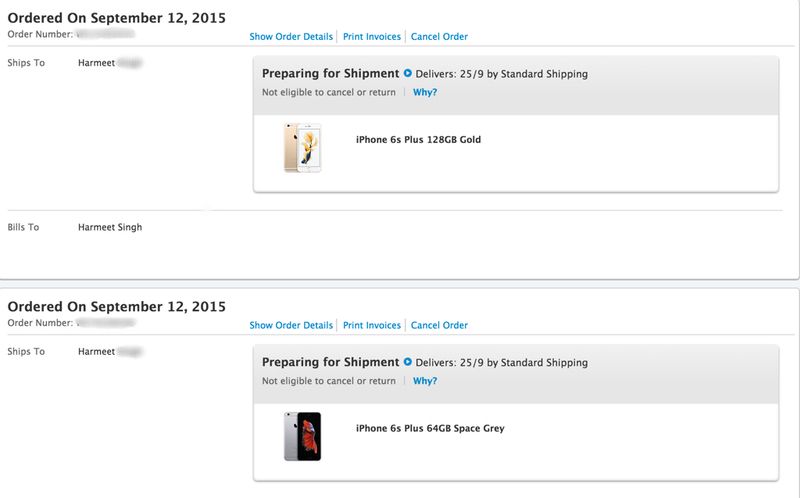800x498 pixels.
Task: Click blue arrow icon in Space Grey shipment status
Action: (408, 362)
